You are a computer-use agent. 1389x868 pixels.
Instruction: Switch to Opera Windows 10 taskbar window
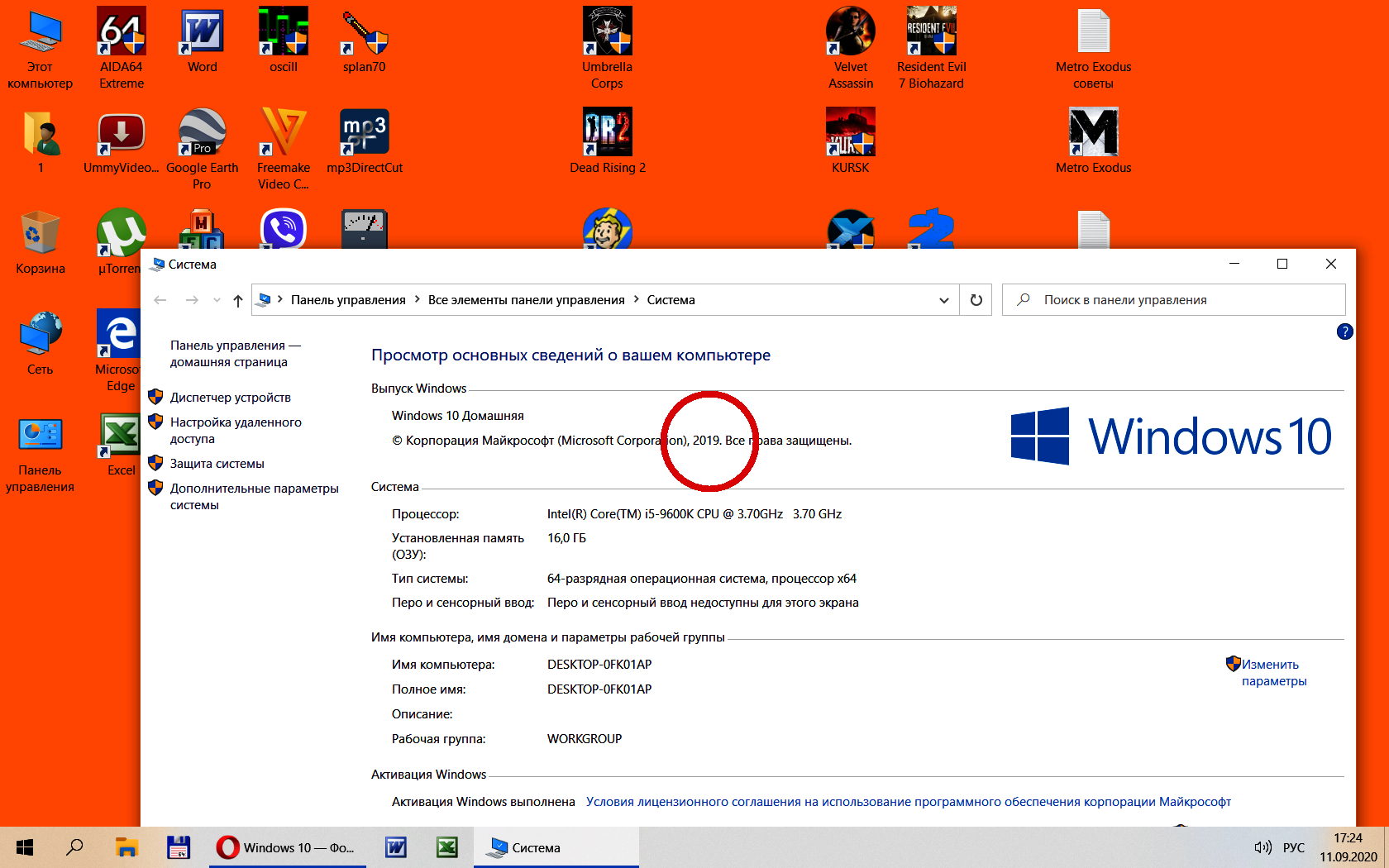point(287,847)
